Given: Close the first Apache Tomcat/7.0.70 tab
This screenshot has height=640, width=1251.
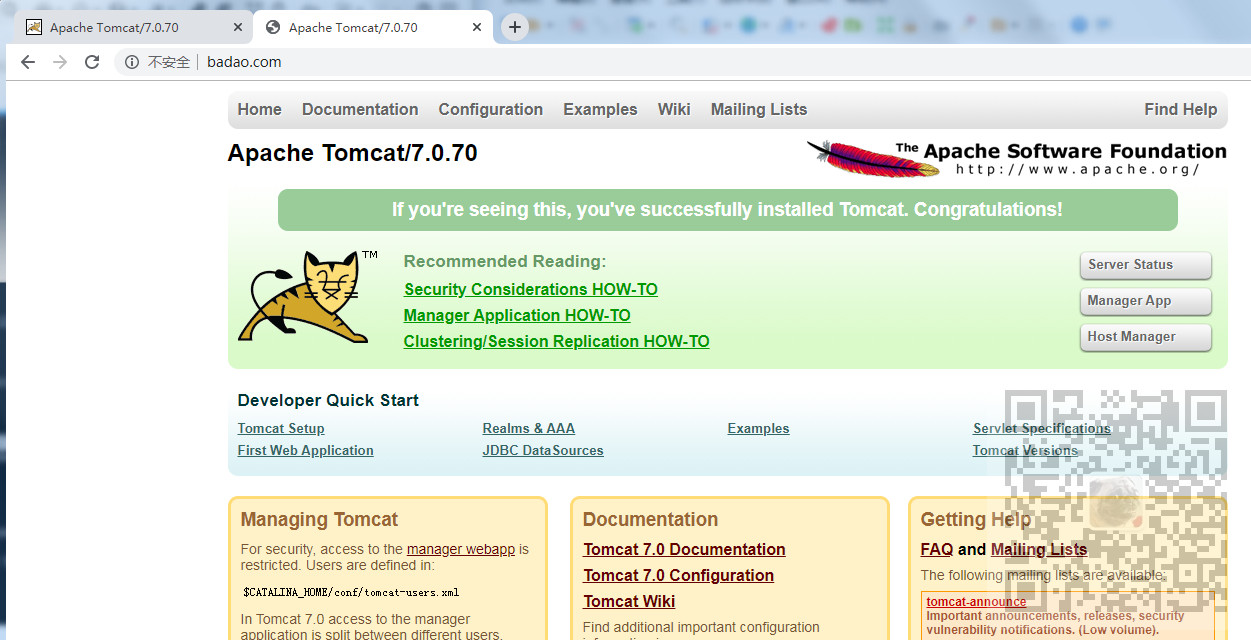Looking at the screenshot, I should tap(238, 28).
